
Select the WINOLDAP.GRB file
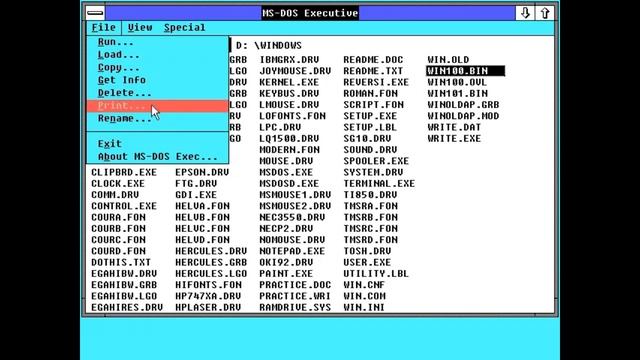point(463,105)
